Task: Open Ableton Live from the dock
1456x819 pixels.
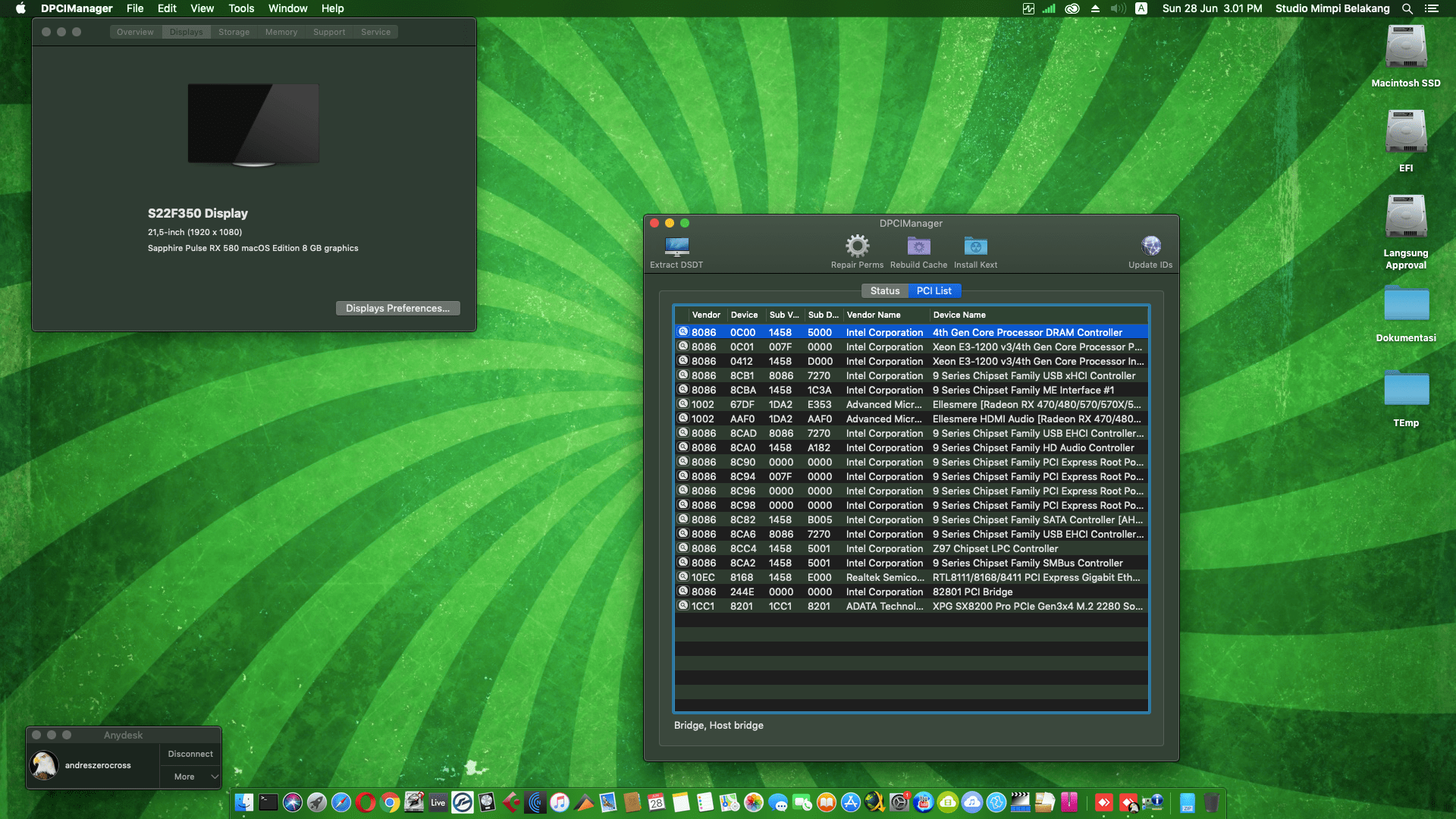Action: pyautogui.click(x=438, y=802)
